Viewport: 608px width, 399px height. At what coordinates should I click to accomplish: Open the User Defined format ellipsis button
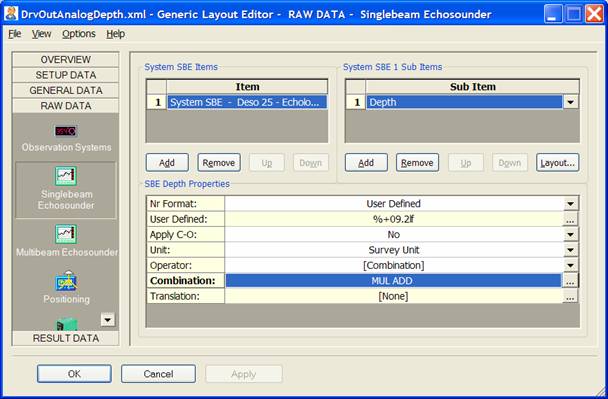tap(570, 219)
